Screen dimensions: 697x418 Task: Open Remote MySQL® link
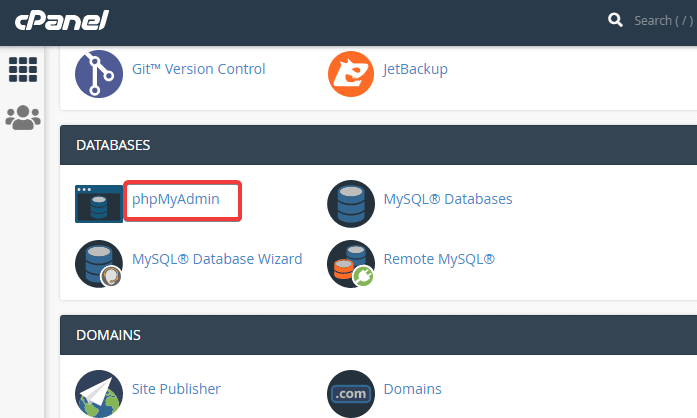pyautogui.click(x=439, y=259)
